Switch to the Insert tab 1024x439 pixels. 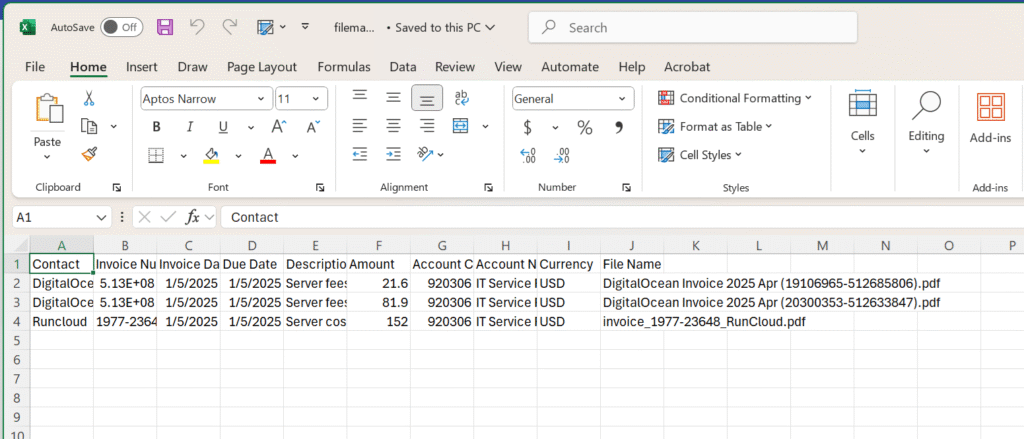coord(142,67)
